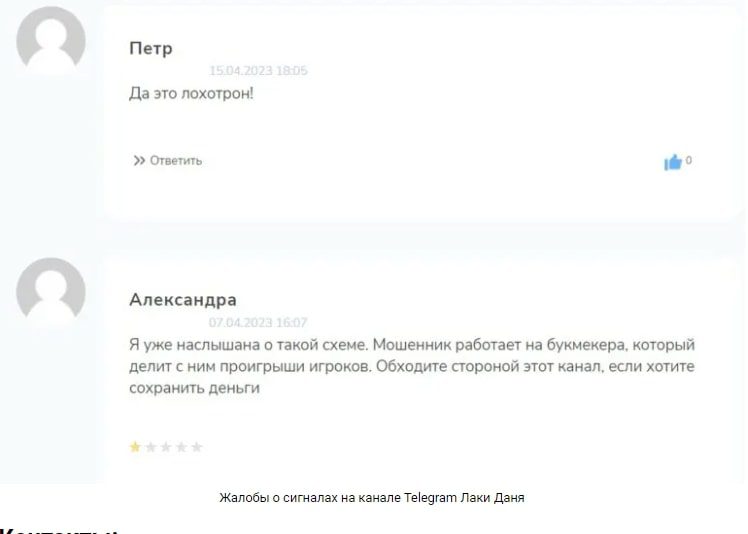The image size is (748, 534).
Task: Click the first yellow star in Александра's rating
Action: (x=135, y=447)
